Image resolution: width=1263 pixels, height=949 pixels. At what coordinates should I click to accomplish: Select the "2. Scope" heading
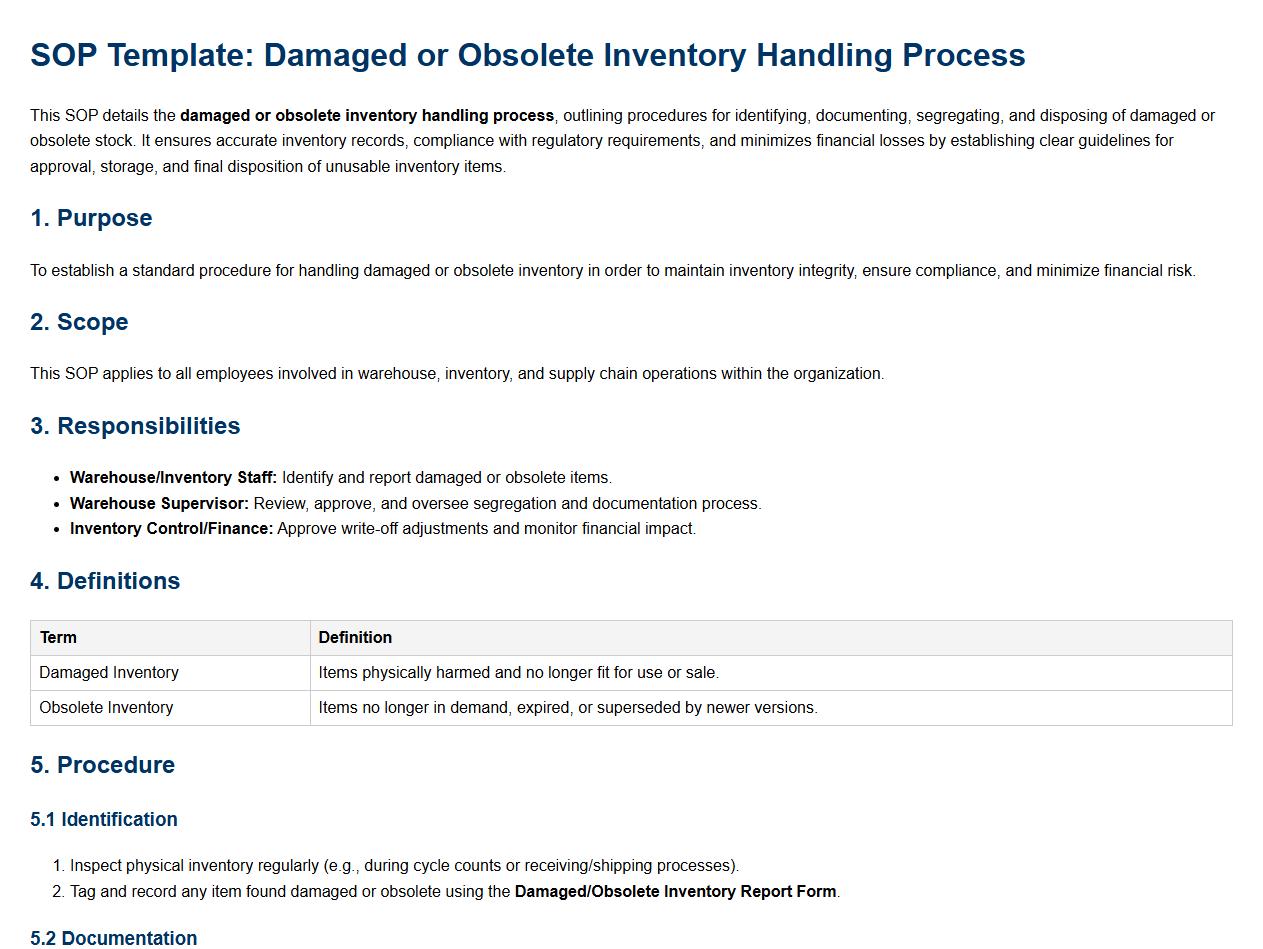[x=79, y=322]
